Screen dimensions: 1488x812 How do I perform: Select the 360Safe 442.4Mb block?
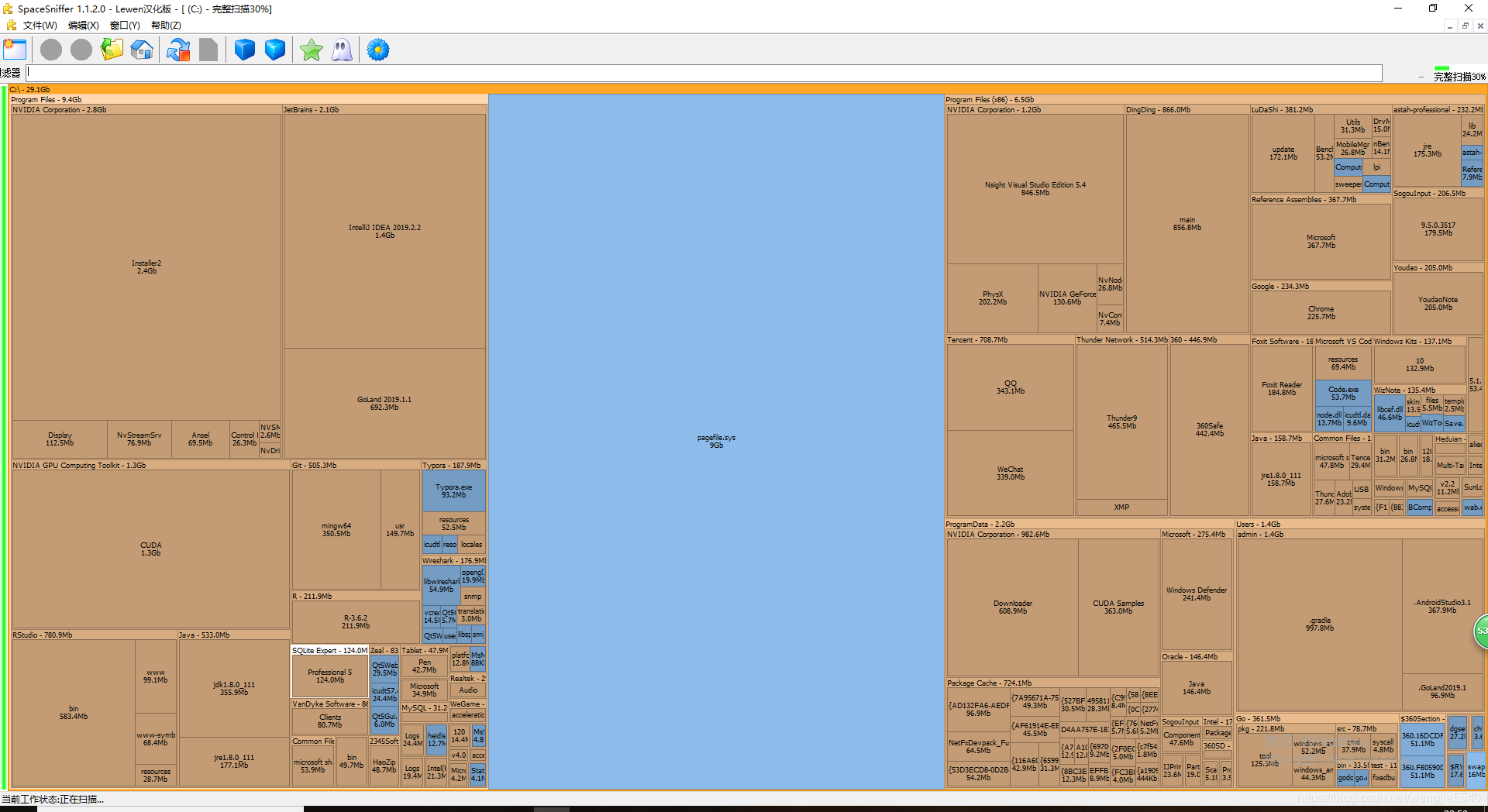[1210, 430]
